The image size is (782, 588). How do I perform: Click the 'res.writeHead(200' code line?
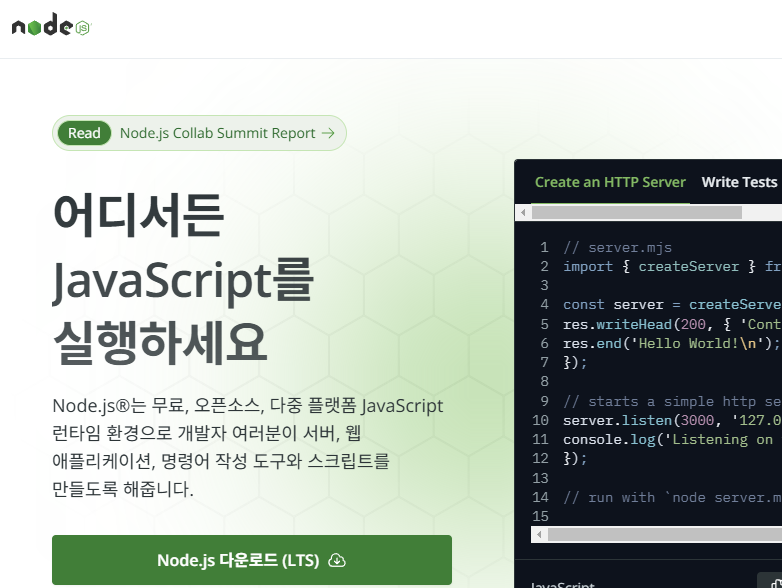pyautogui.click(x=672, y=324)
